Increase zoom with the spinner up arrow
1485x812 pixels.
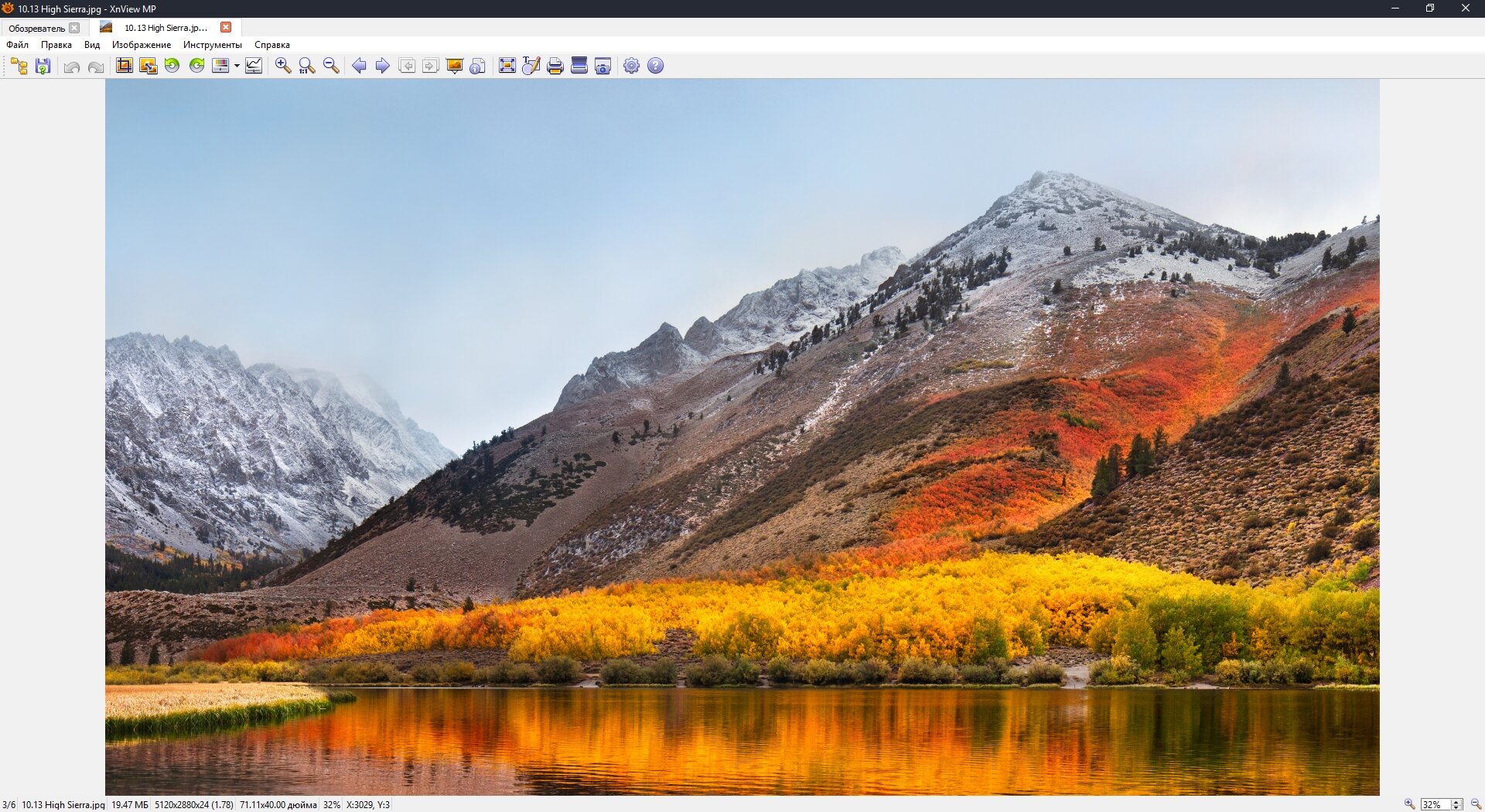(1456, 802)
